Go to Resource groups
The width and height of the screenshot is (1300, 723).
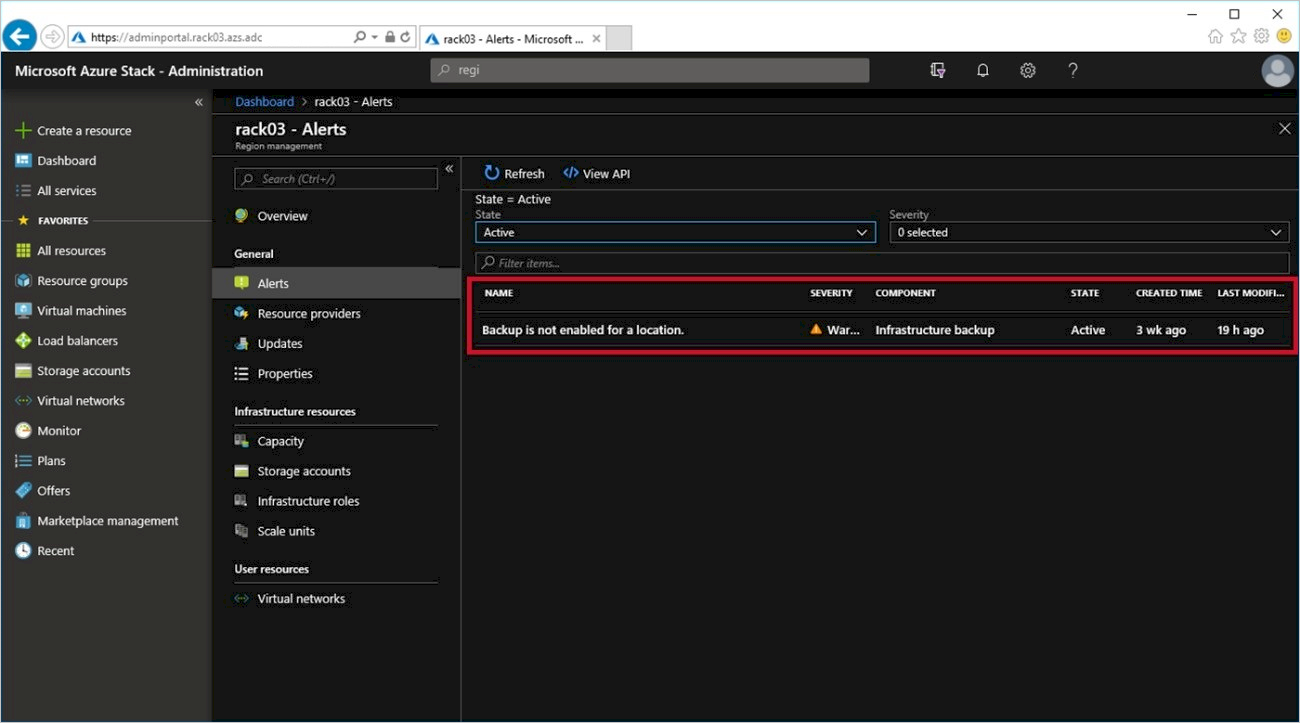click(x=82, y=281)
